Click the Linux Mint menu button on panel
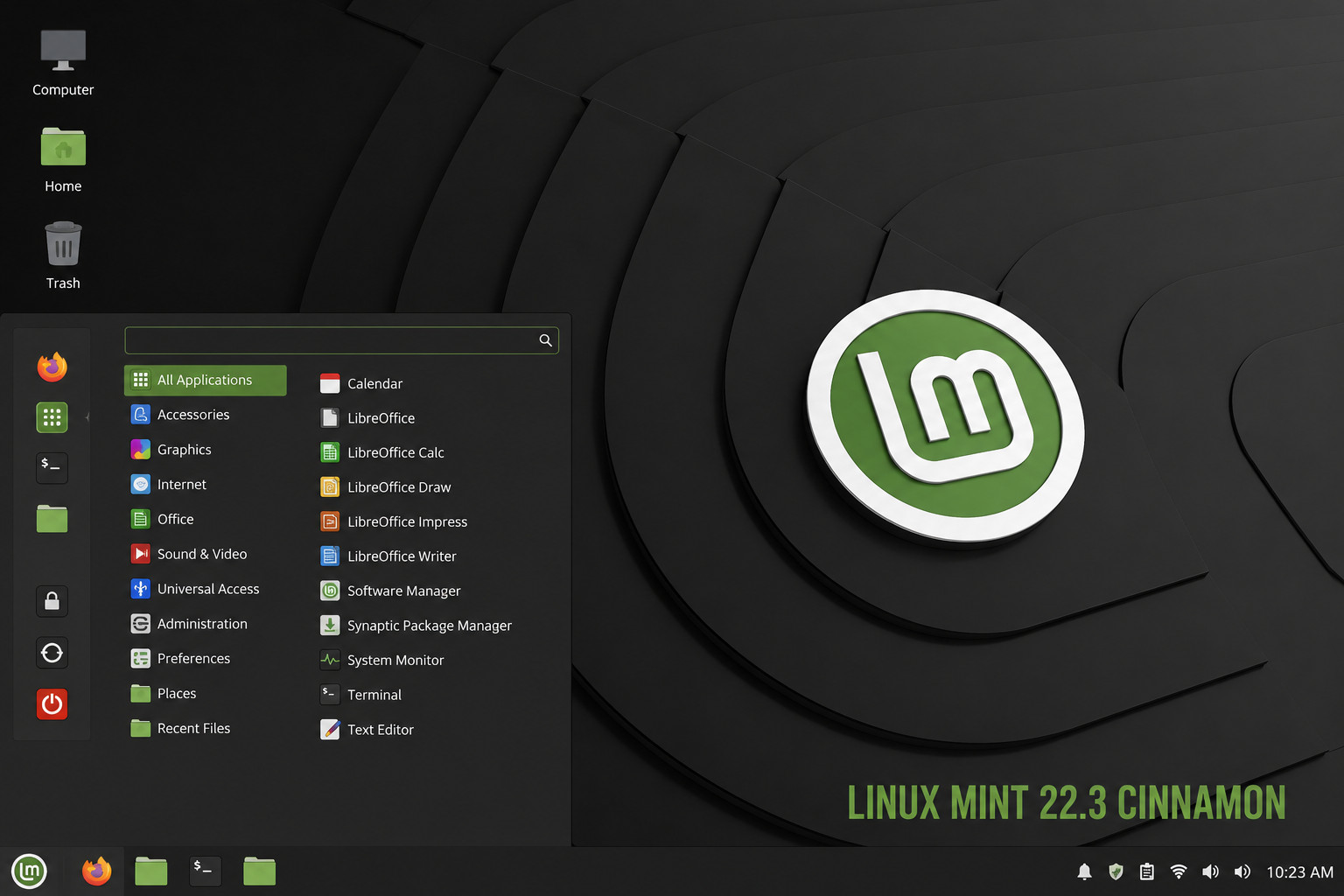Viewport: 1344px width, 896px height. click(29, 871)
